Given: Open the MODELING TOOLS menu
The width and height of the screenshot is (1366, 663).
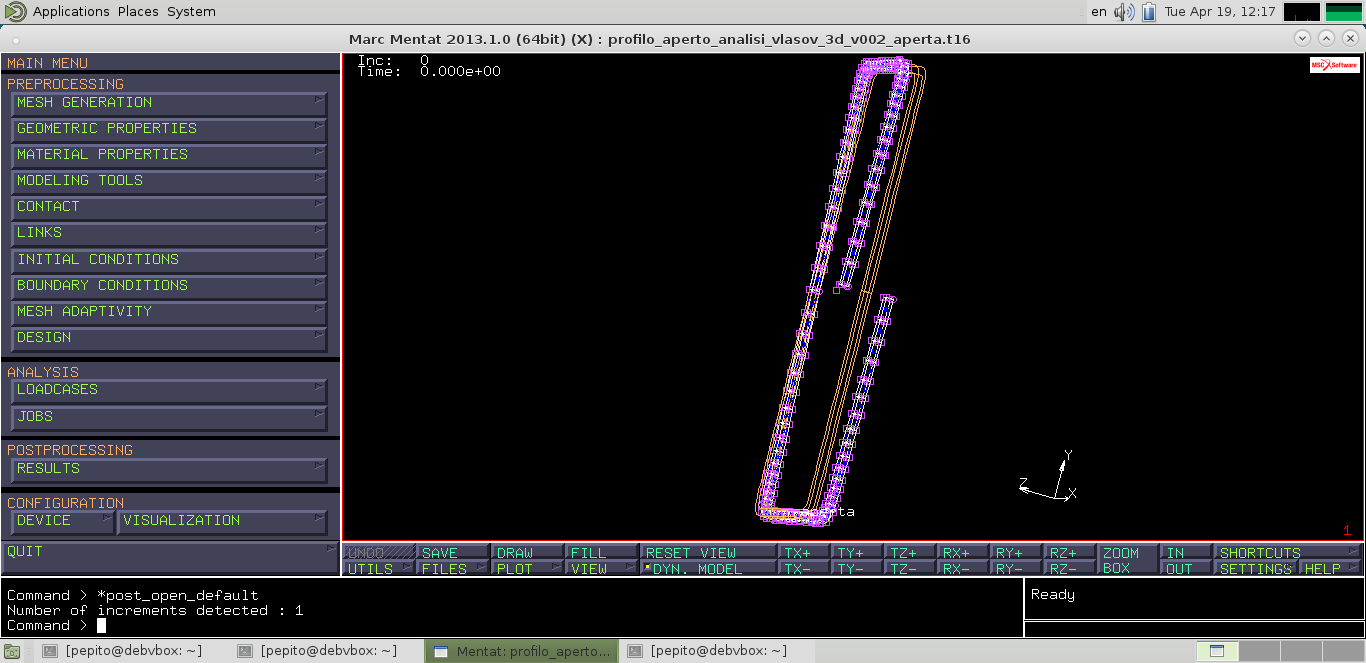Looking at the screenshot, I should (x=169, y=181).
